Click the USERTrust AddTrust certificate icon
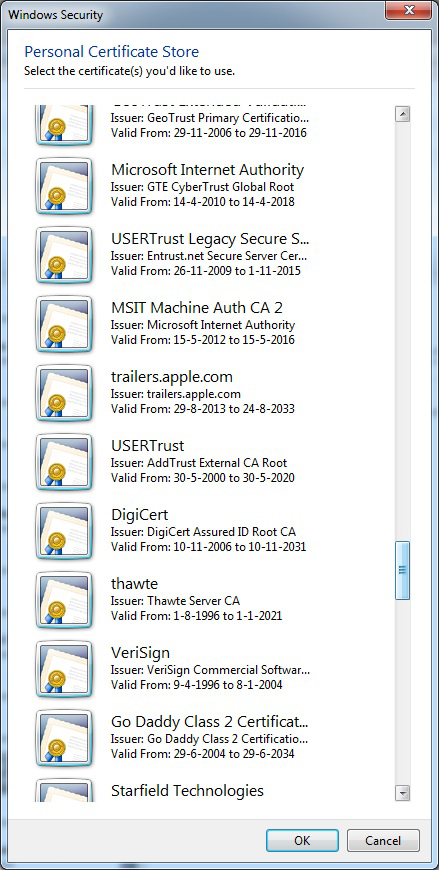 64,462
